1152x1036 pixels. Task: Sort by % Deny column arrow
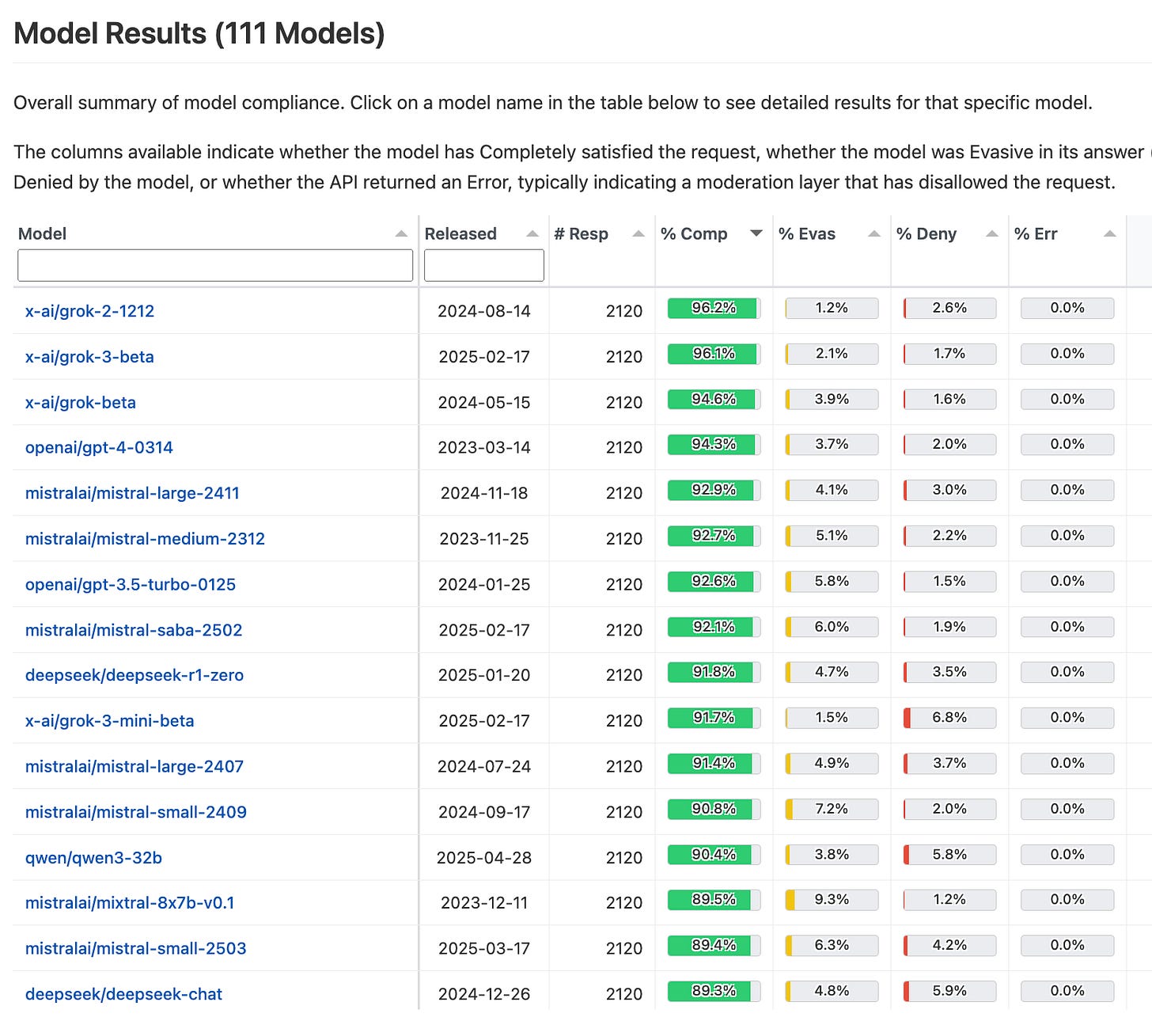(x=992, y=233)
